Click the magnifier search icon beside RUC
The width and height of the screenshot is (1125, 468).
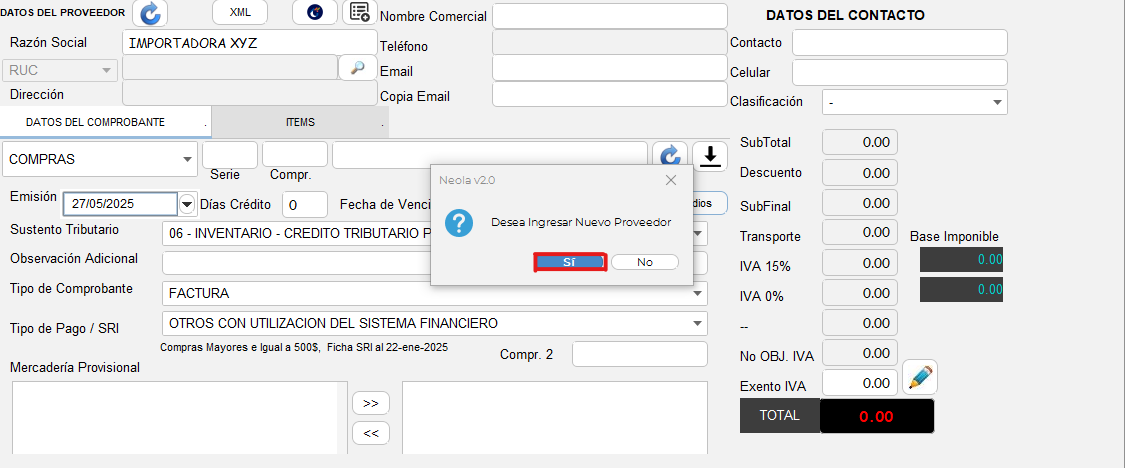coord(356,68)
